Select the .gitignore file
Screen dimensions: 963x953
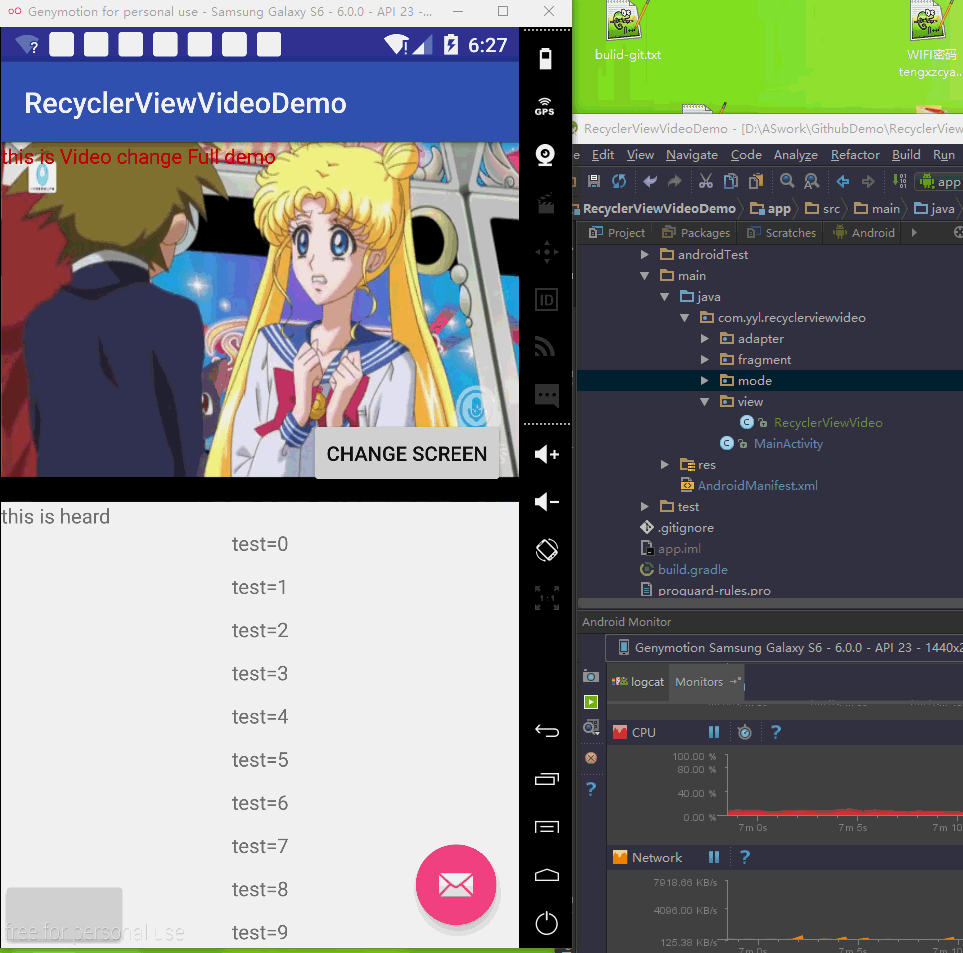(x=685, y=527)
